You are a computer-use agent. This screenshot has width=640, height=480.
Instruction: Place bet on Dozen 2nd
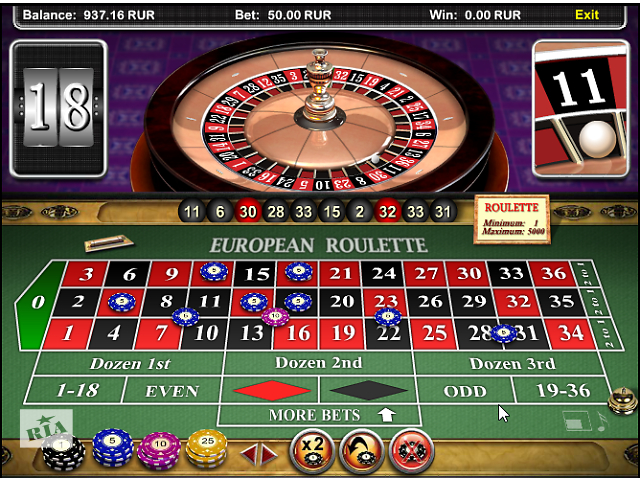pyautogui.click(x=319, y=363)
